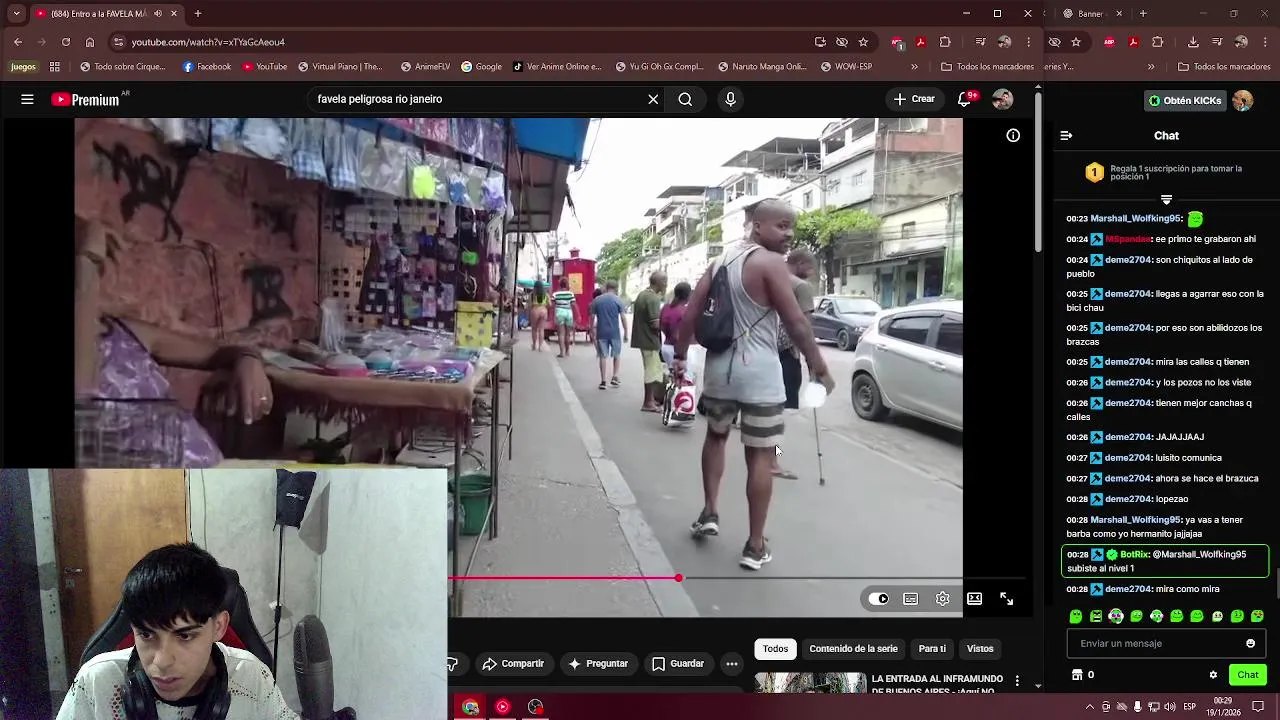Open Chrome from the Windows taskbar
This screenshot has height=720, width=1280.
(470, 707)
